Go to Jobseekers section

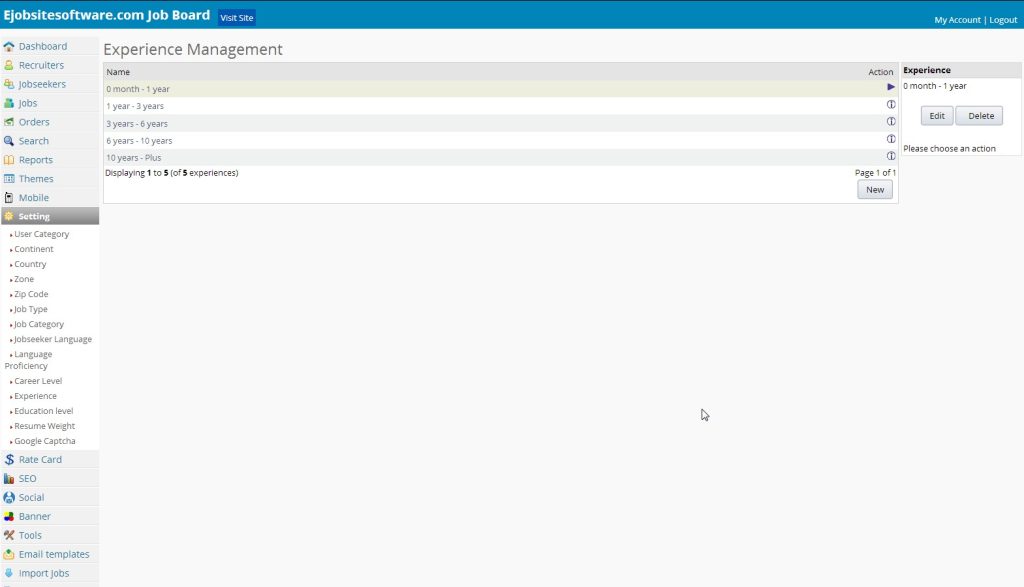42,84
